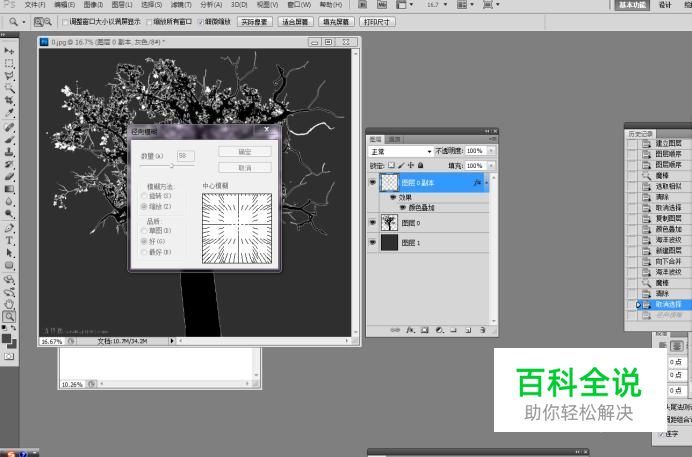692x457 pixels.
Task: Select the Clone Stamp tool
Action: click(9, 152)
